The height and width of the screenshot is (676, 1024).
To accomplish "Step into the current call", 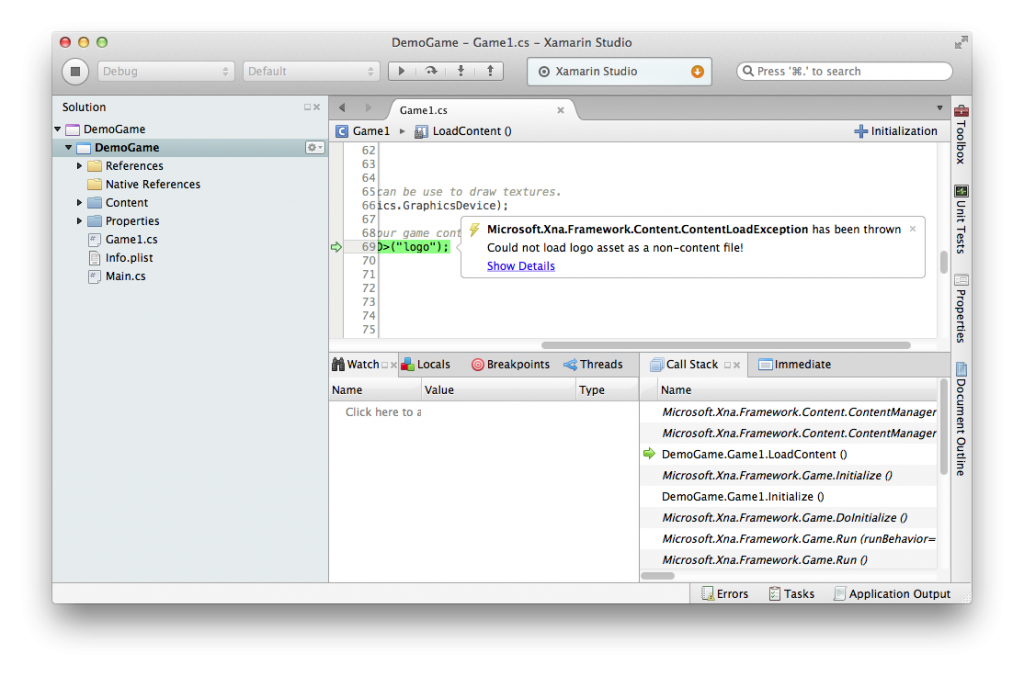I will tap(460, 71).
